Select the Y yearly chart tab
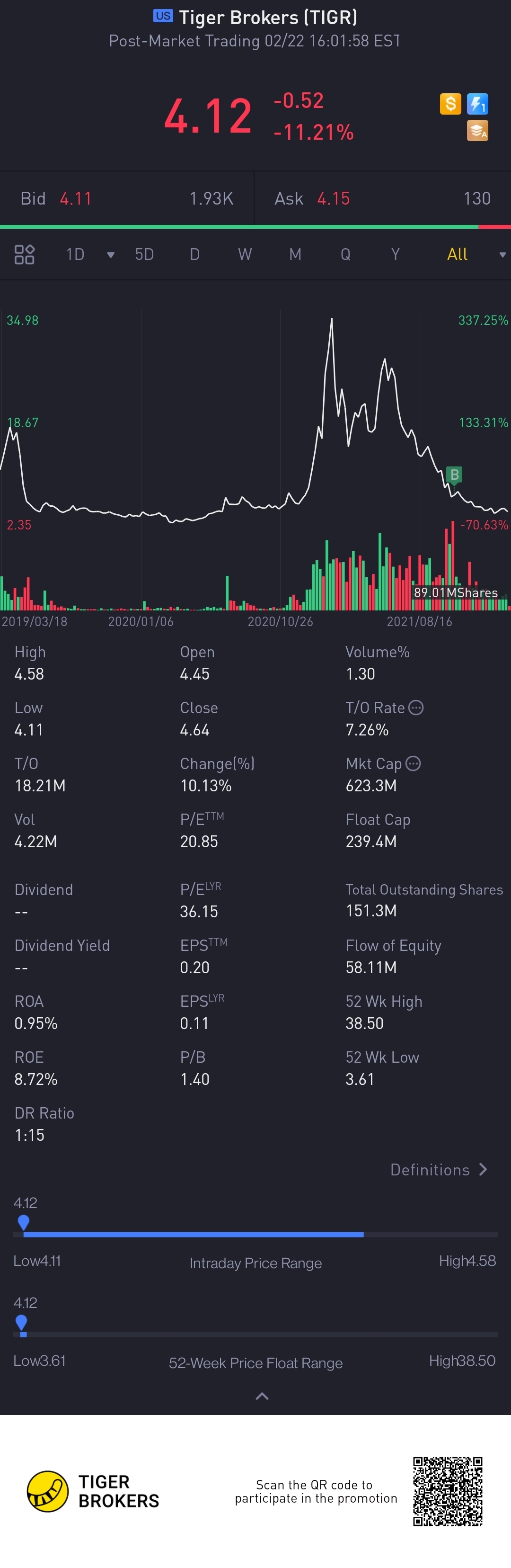Screen dimensions: 511x1568 click(396, 254)
